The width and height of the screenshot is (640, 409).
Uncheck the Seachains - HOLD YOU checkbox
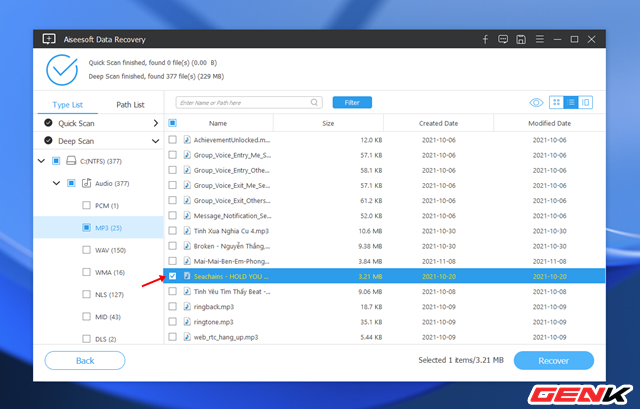click(173, 276)
